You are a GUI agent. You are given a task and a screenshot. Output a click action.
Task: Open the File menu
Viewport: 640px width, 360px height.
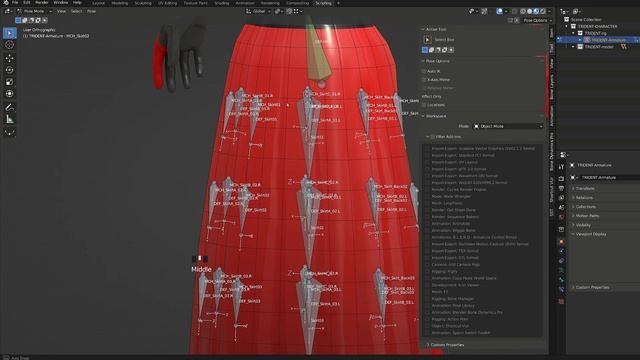15,2
